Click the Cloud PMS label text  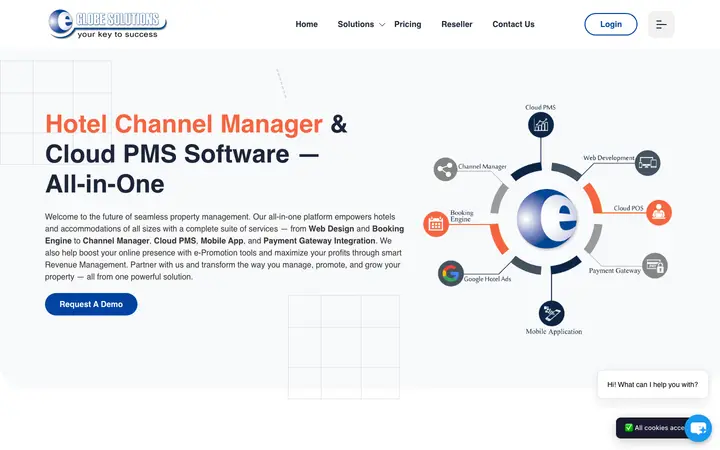click(x=540, y=107)
